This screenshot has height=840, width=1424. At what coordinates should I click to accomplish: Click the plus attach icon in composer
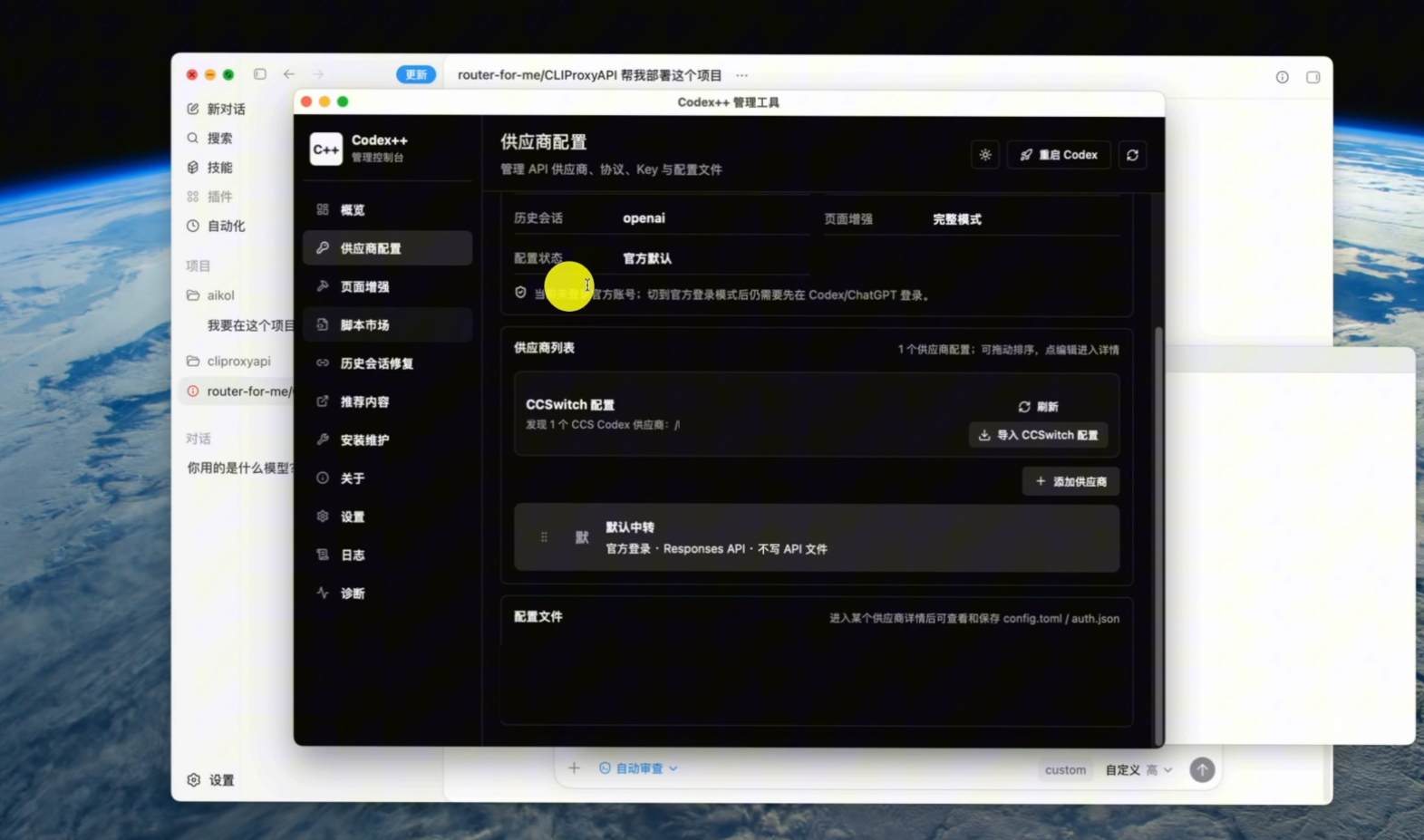coord(574,768)
